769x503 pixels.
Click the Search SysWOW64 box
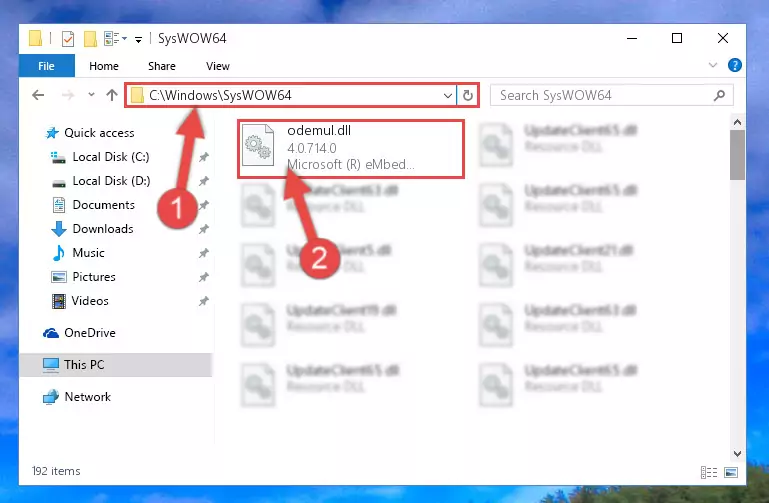click(x=612, y=95)
